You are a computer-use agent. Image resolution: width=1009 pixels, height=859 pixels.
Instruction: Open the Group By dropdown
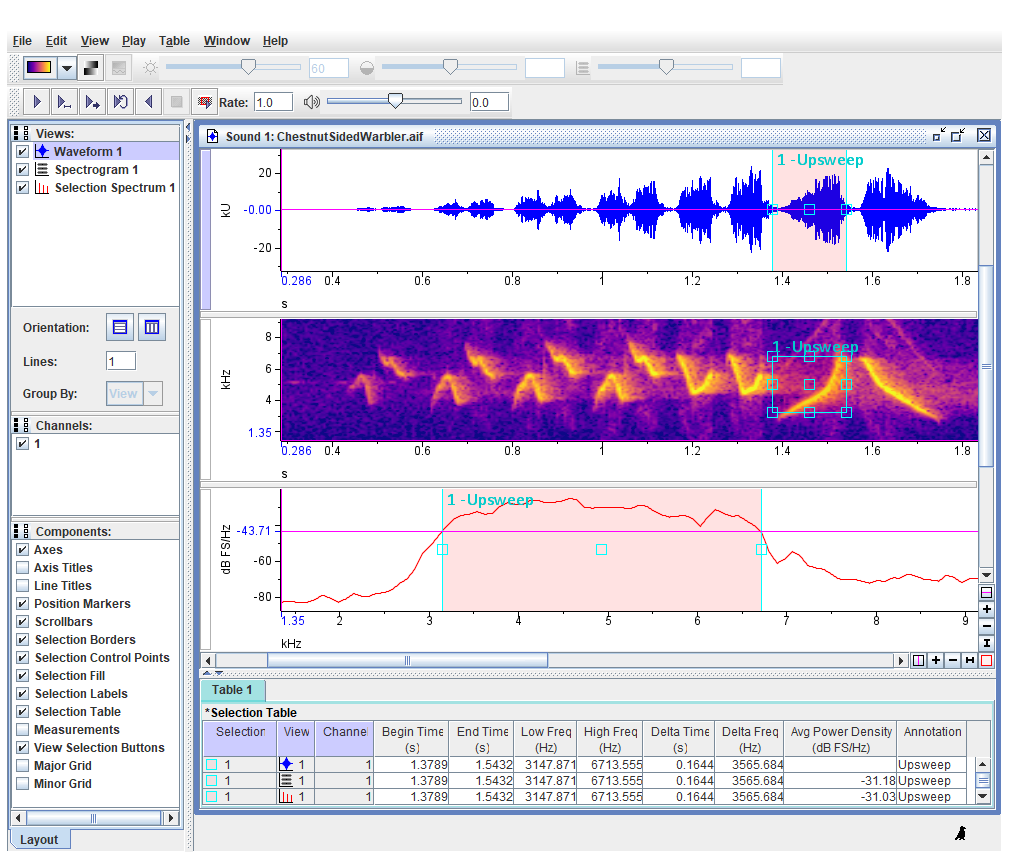153,393
